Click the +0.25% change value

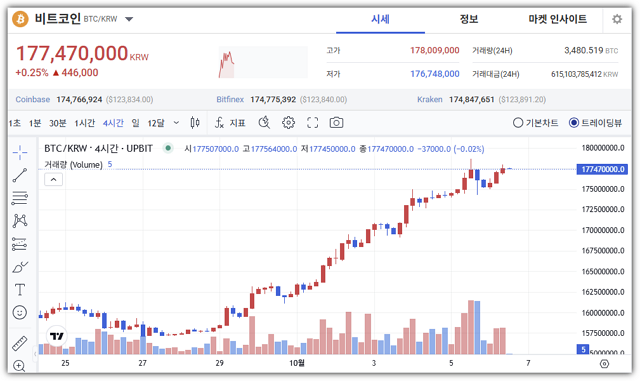pyautogui.click(x=32, y=73)
